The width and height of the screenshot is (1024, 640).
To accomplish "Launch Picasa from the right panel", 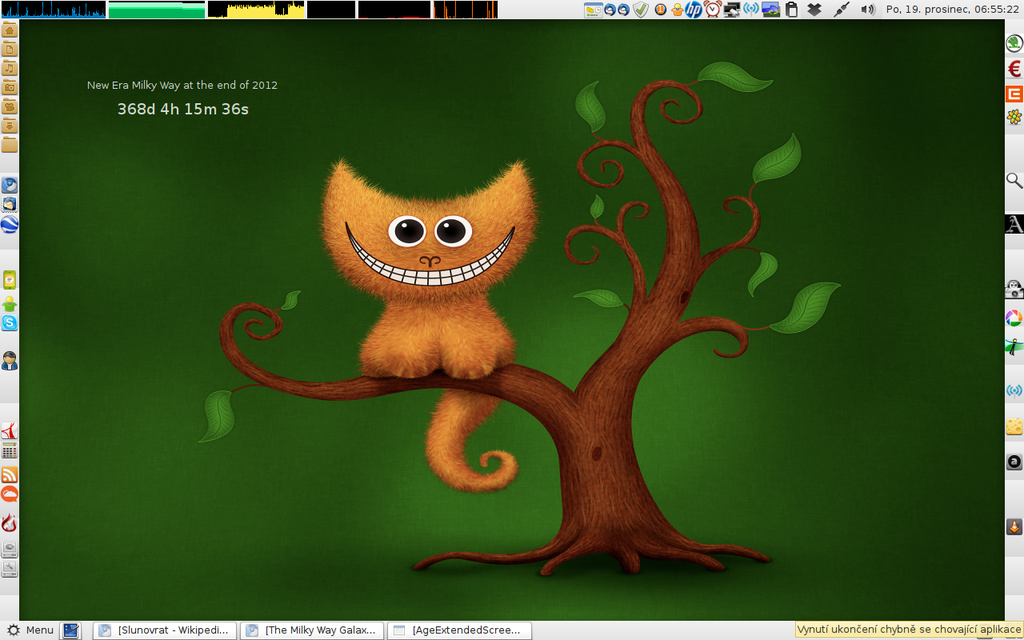I will [1014, 318].
